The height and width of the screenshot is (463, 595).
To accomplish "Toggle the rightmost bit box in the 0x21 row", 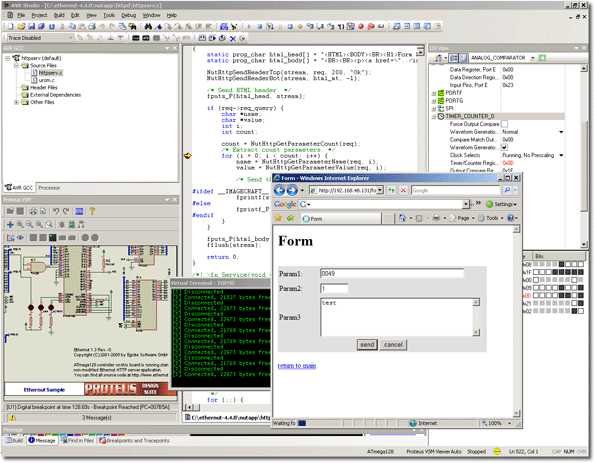I will [581, 303].
